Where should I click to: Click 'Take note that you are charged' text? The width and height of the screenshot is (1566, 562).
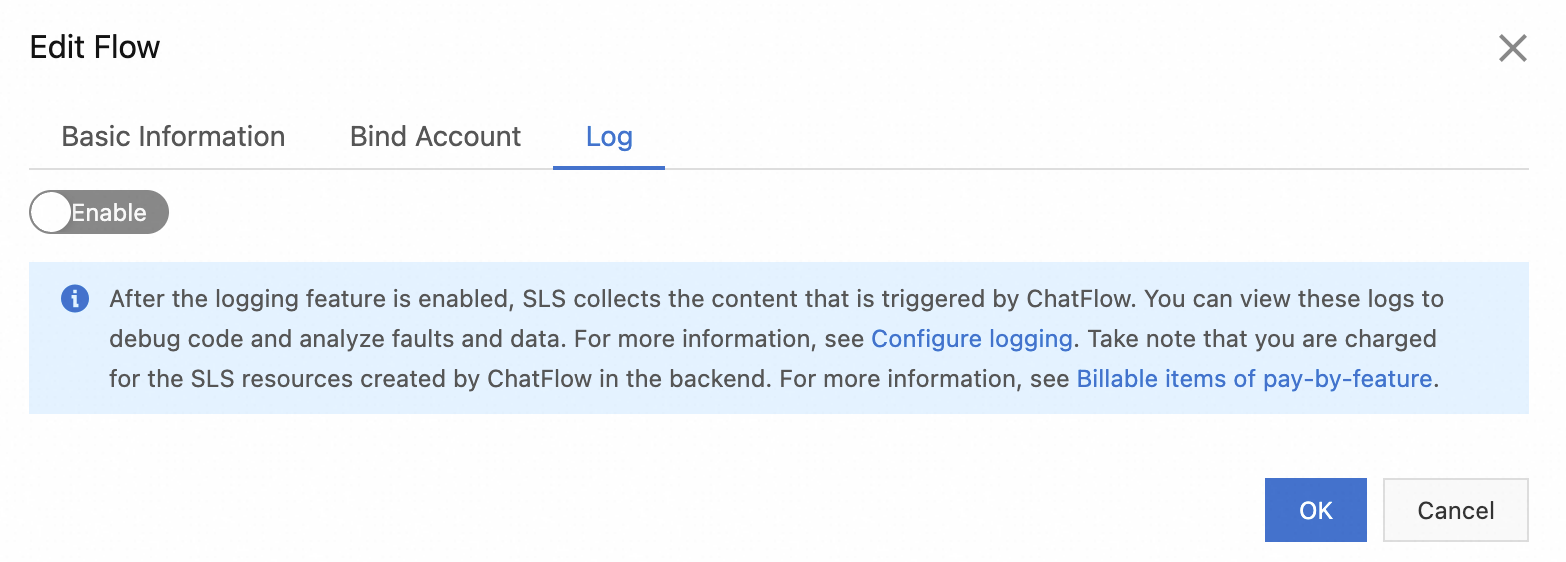(x=1262, y=339)
